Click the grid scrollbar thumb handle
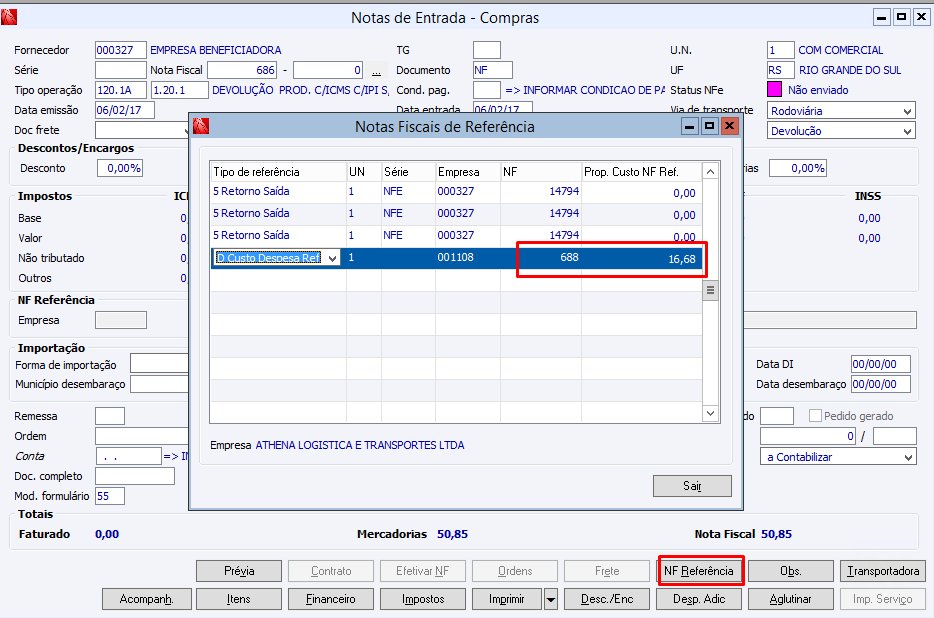 click(x=710, y=290)
